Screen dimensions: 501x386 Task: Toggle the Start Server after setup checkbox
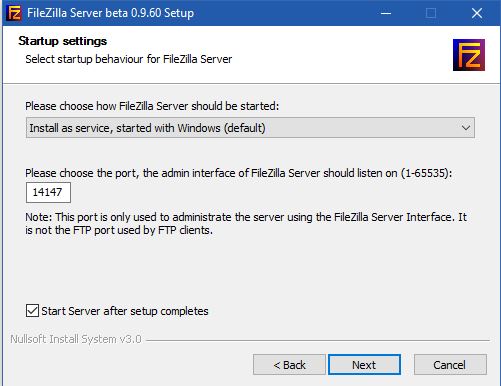(x=32, y=311)
